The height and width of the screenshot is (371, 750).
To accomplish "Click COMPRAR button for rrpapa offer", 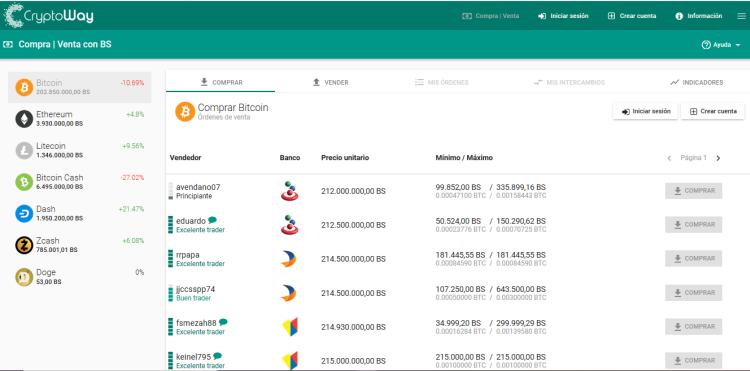I will [x=694, y=259].
